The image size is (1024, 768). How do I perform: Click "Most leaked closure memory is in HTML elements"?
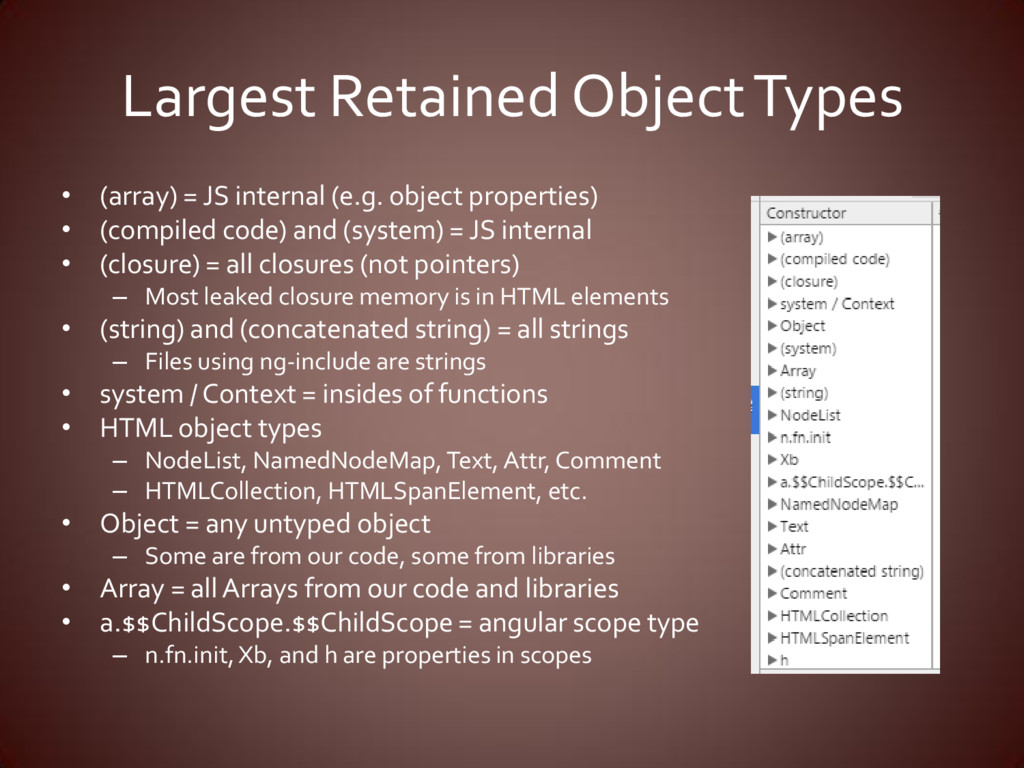click(407, 296)
